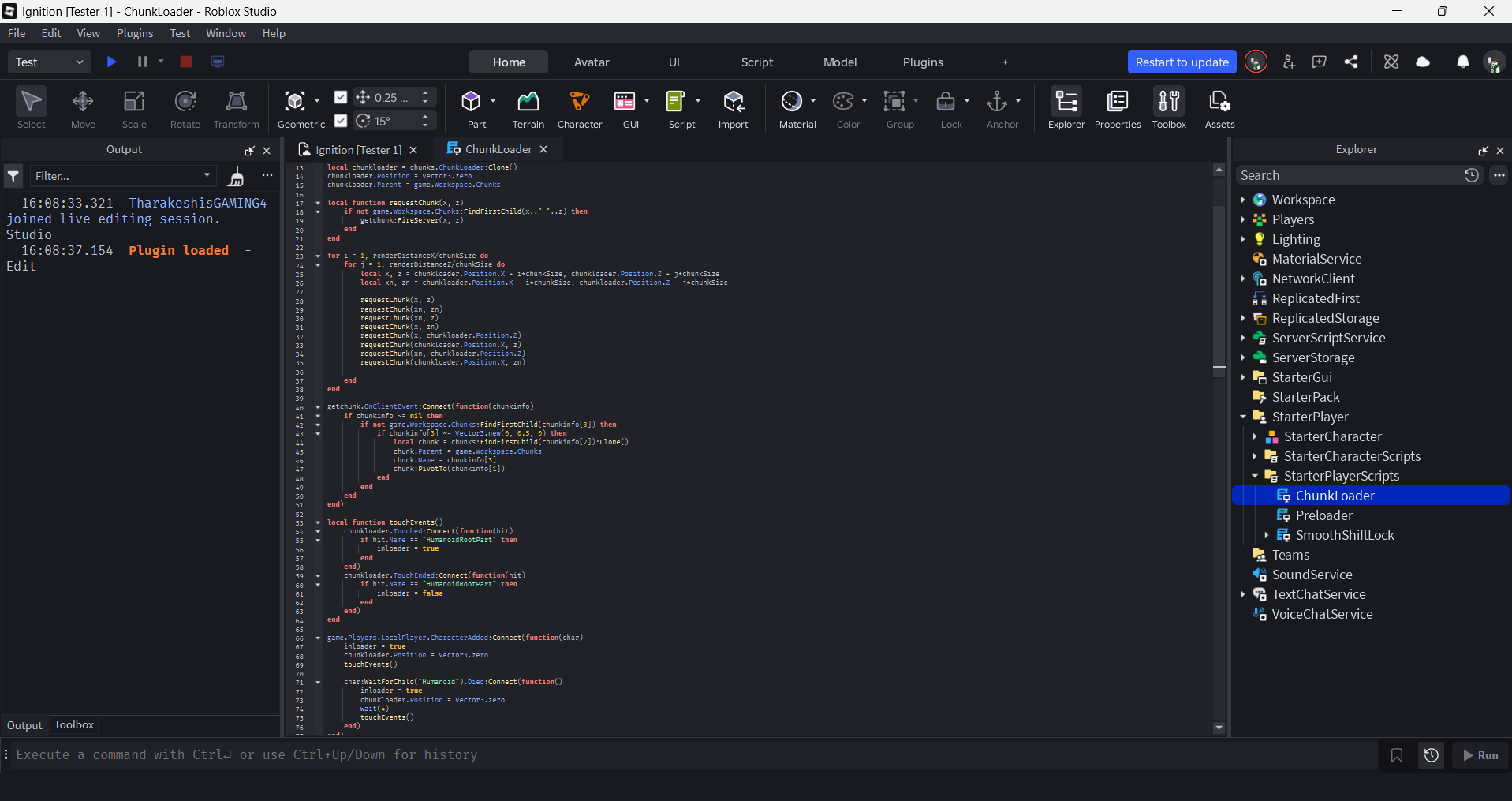
Task: Click the bookmark icon in command bar
Action: [x=1397, y=755]
